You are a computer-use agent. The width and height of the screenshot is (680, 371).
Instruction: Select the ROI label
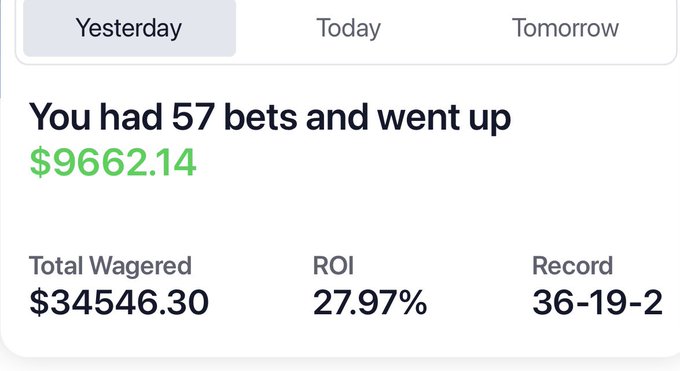coord(333,266)
